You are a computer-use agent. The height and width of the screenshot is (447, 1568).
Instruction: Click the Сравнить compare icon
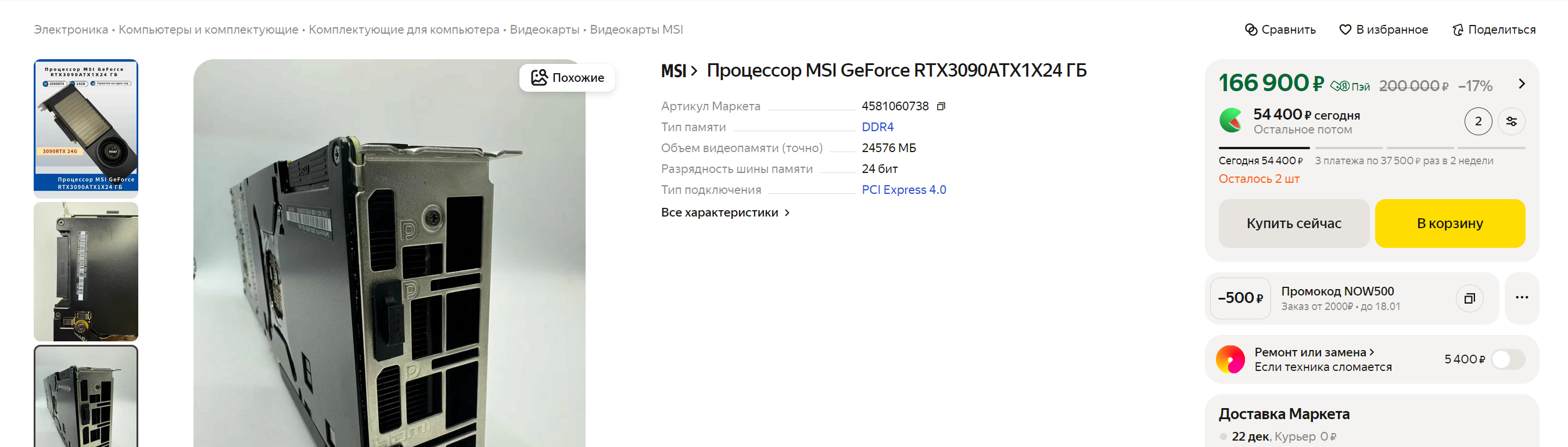point(1251,30)
